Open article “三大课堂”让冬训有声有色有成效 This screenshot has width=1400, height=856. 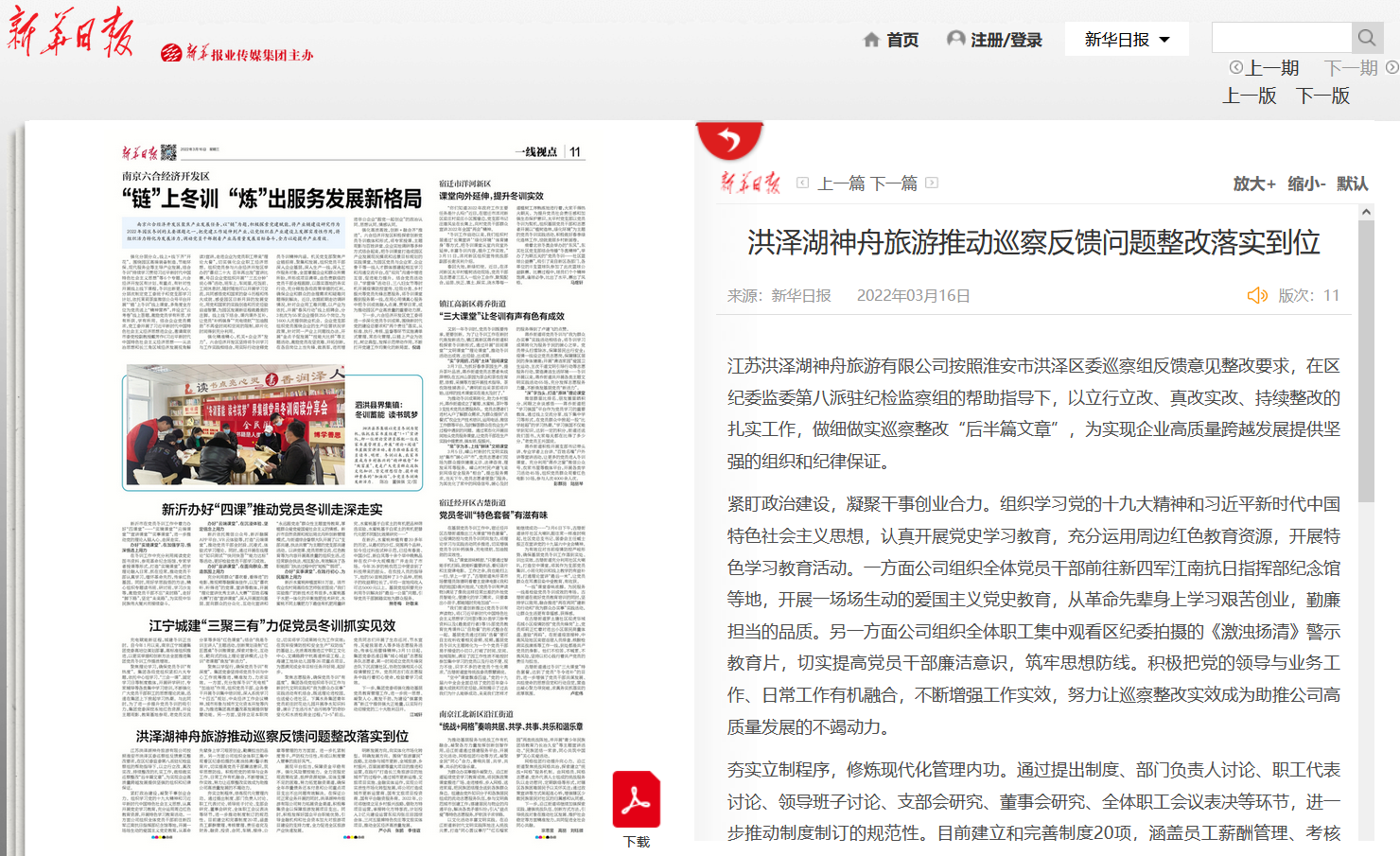[501, 316]
